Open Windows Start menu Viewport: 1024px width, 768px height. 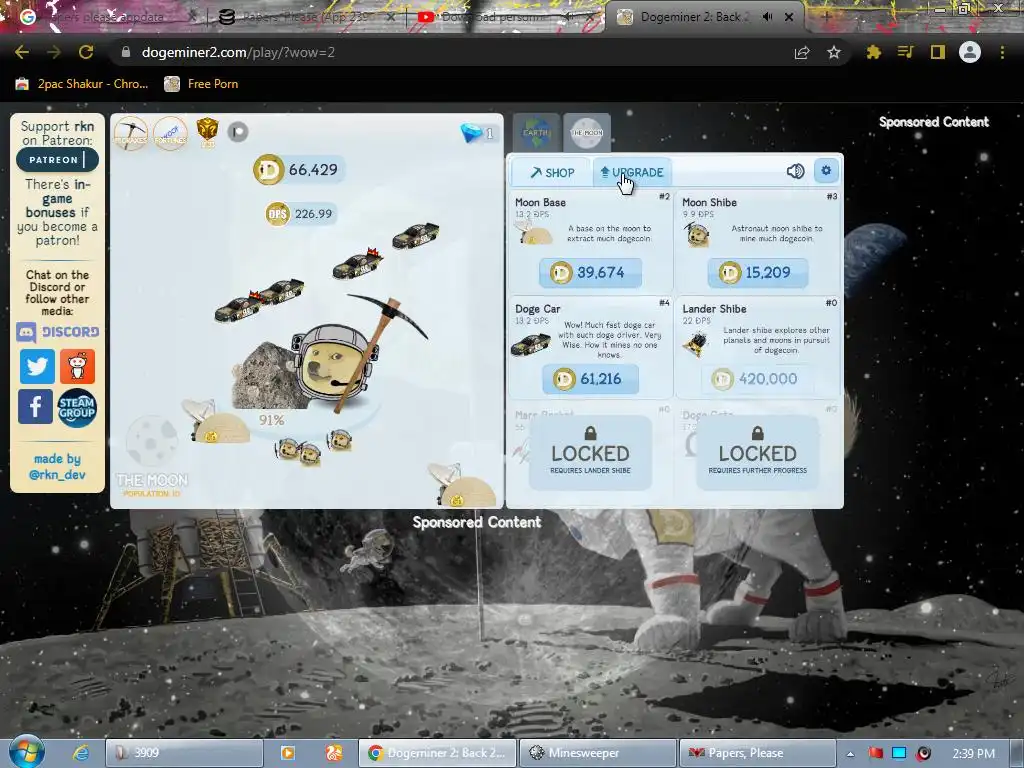point(26,752)
